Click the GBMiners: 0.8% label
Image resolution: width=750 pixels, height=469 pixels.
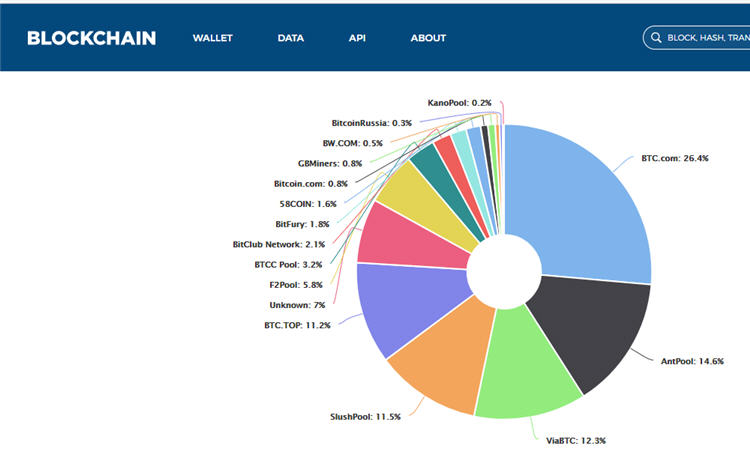pos(330,164)
